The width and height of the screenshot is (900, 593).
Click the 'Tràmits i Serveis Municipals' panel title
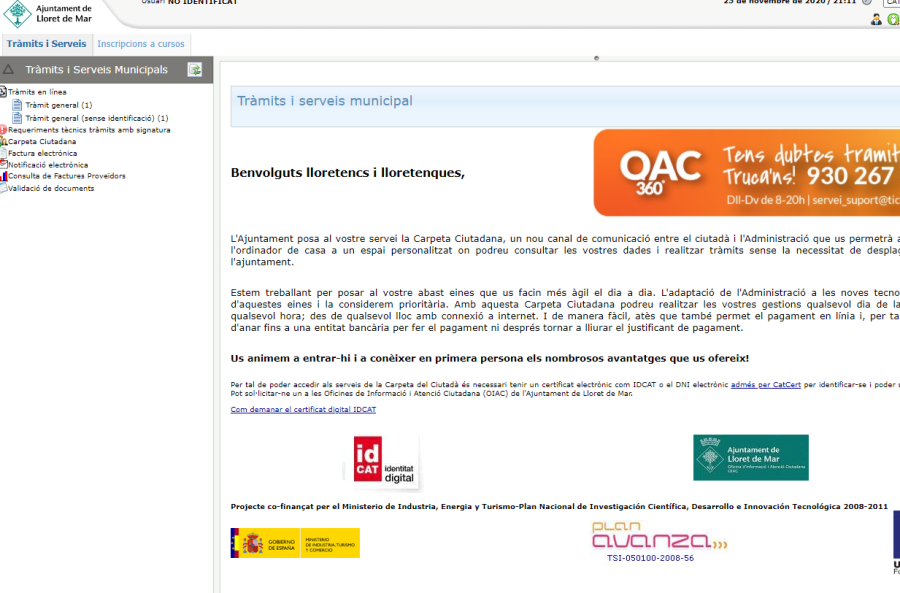[96, 69]
